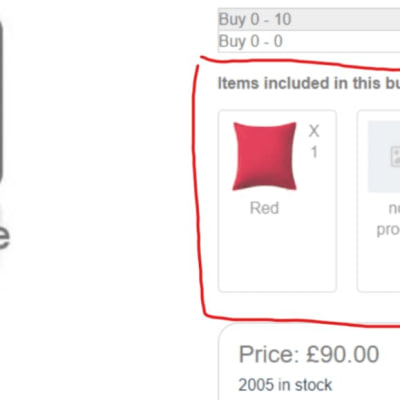Click the number "10" in first Buy row
Screen dimensions: 400x400
283,19
